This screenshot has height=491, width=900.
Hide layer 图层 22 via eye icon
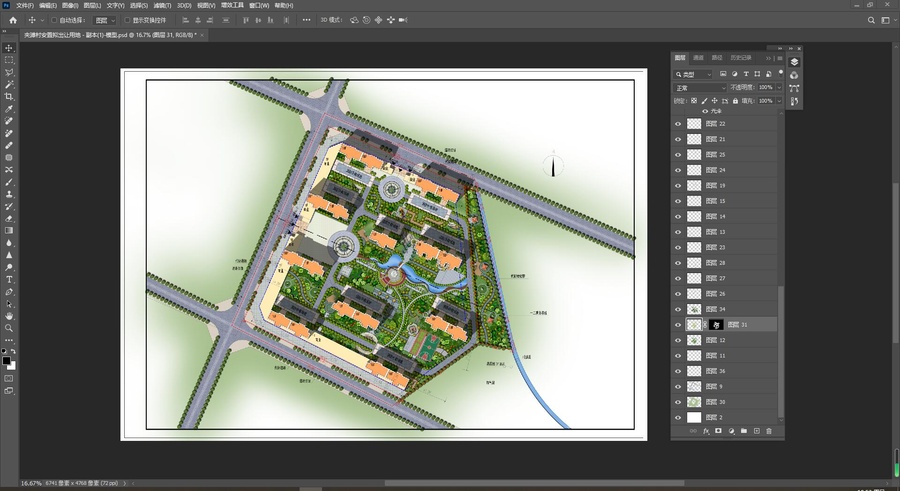coord(678,123)
